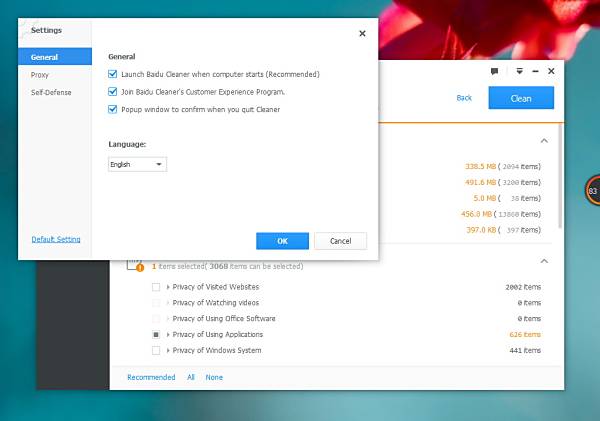
Task: Switch to the Proxy settings tab
Action: click(x=40, y=75)
